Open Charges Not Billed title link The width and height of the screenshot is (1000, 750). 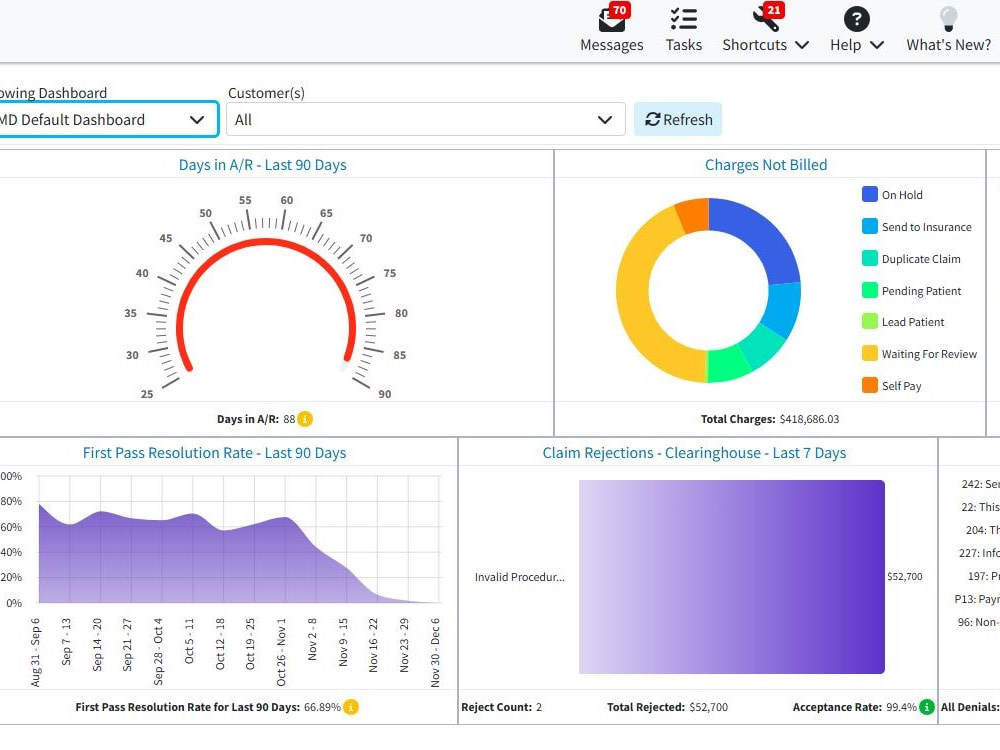pos(766,165)
